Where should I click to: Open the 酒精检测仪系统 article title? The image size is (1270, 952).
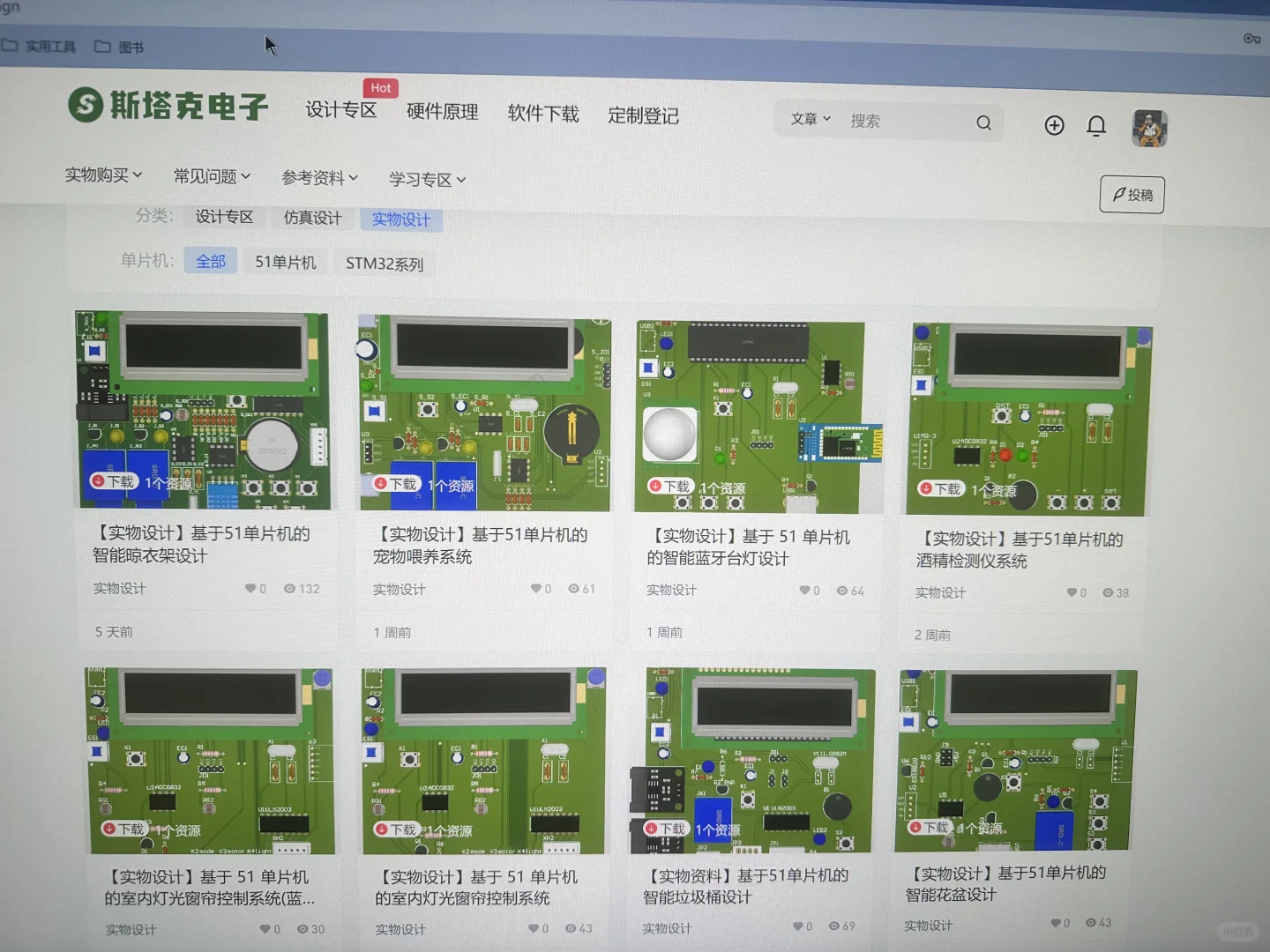pyautogui.click(x=1020, y=550)
